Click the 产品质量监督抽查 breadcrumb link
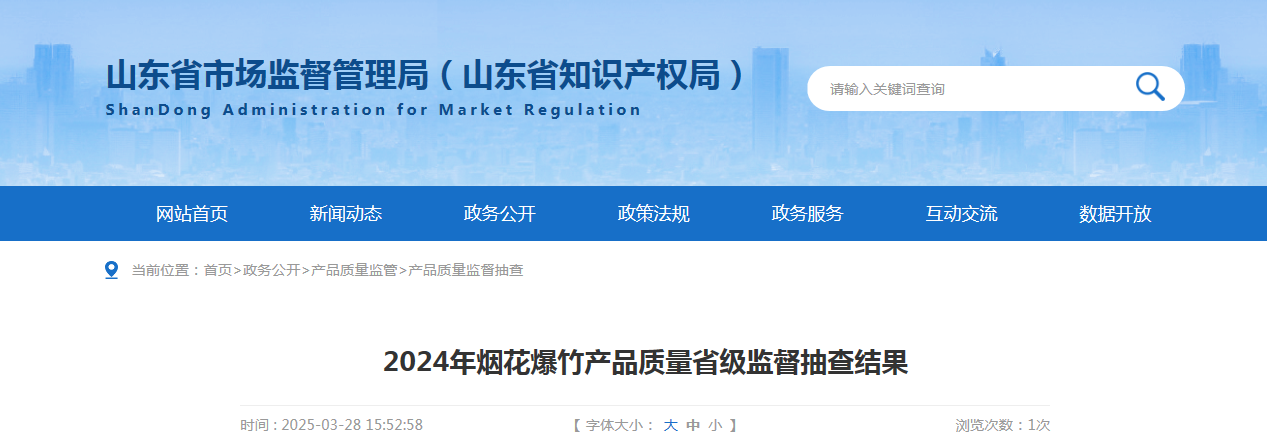Screen dimensions: 1267x440 (466, 270)
